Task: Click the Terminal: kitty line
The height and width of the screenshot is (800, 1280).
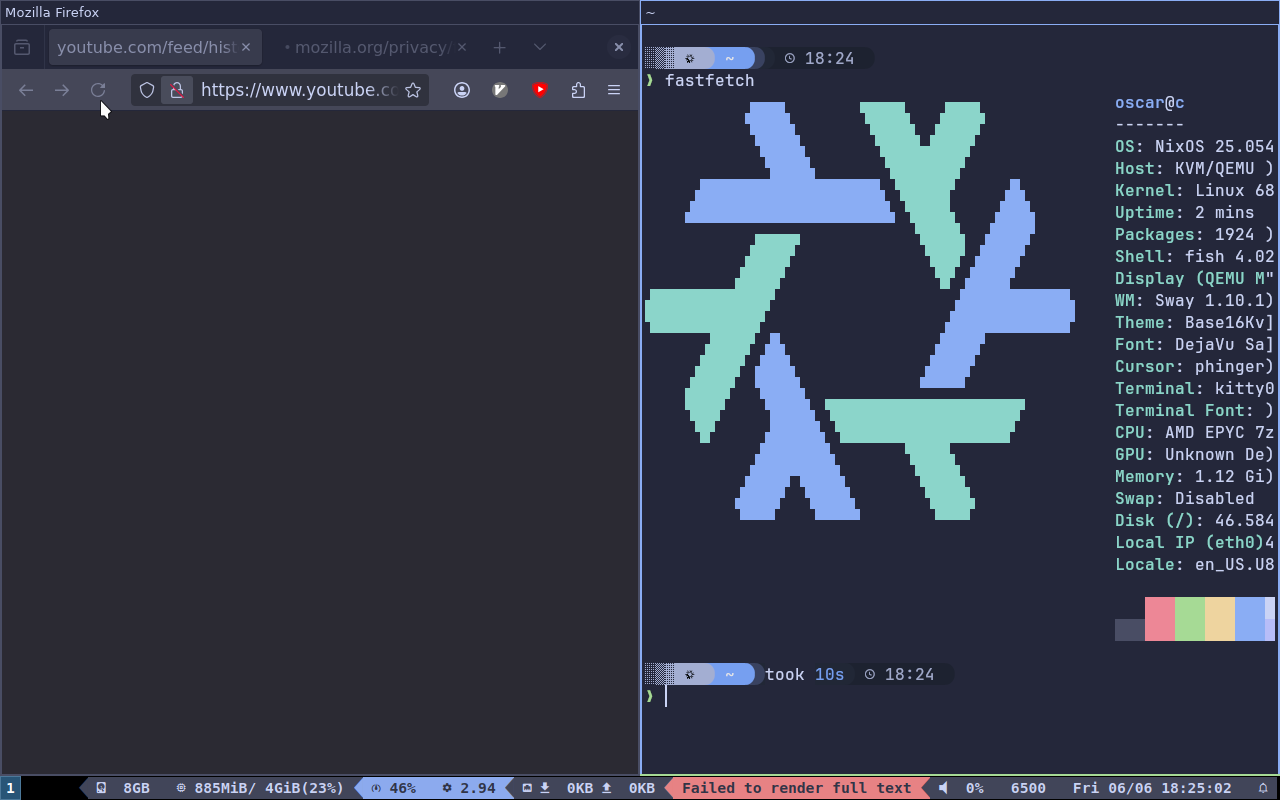Action: coord(1195,388)
